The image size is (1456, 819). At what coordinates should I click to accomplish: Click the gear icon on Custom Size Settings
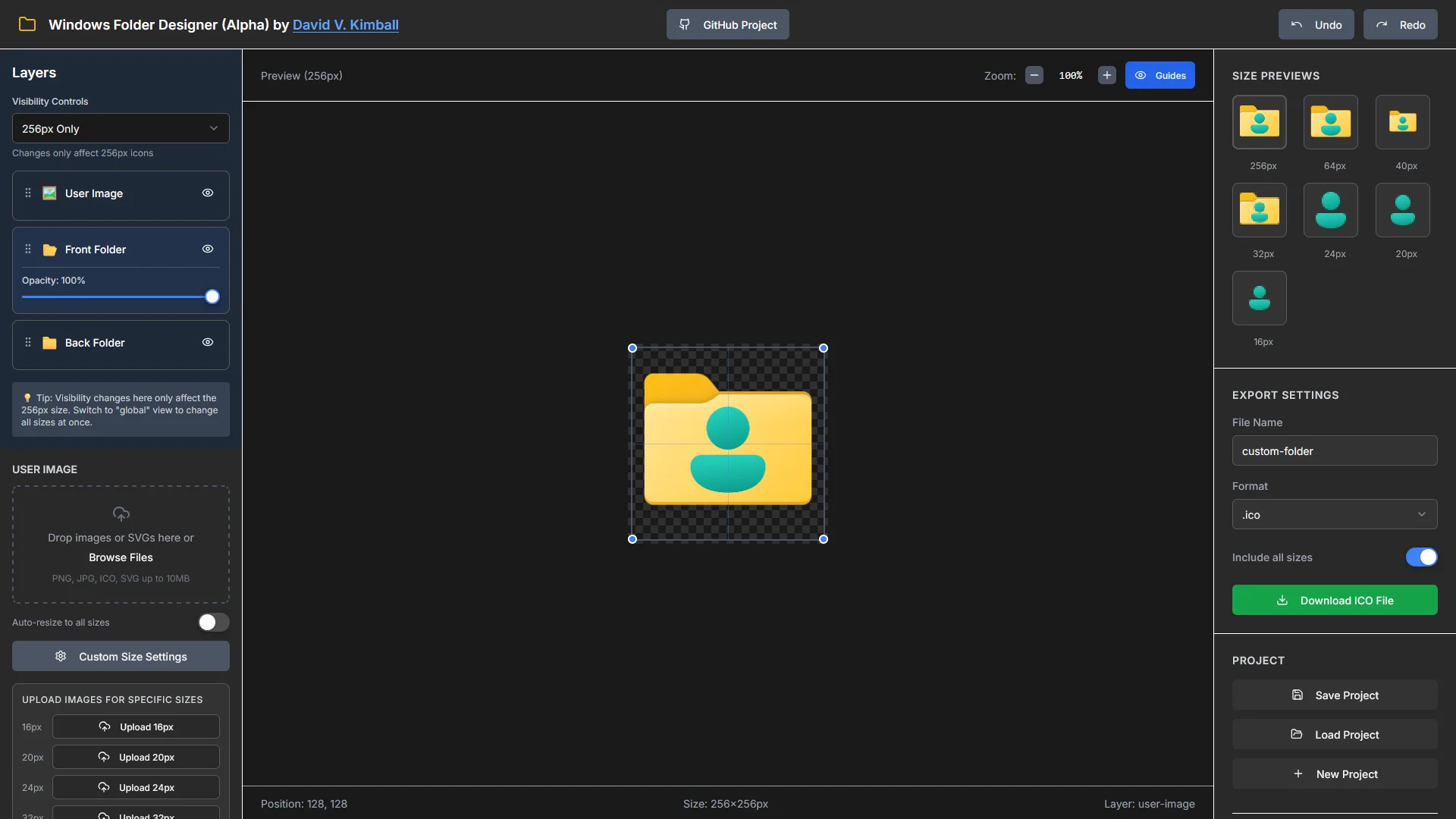(61, 657)
